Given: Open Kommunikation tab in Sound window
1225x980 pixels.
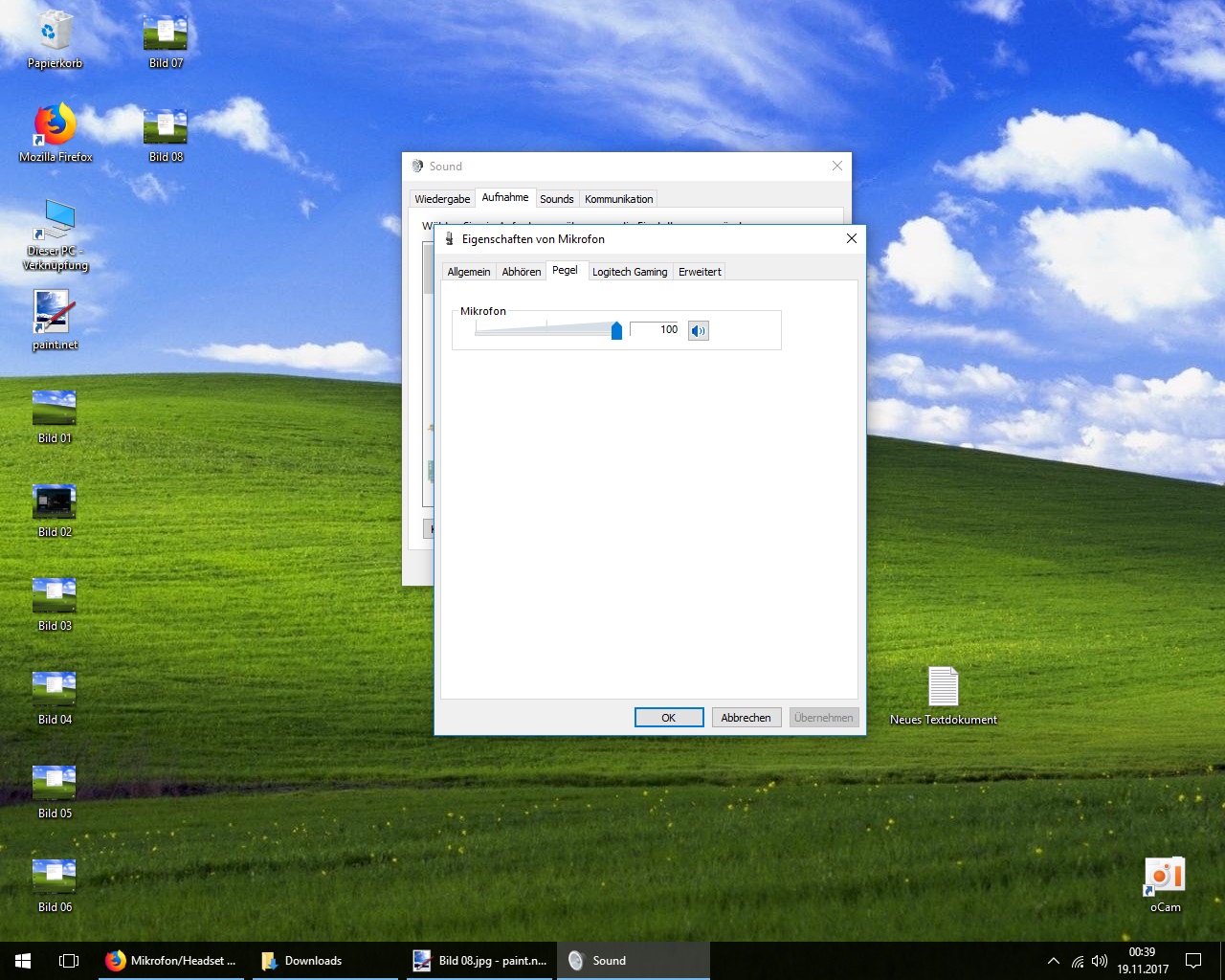Looking at the screenshot, I should [x=619, y=199].
